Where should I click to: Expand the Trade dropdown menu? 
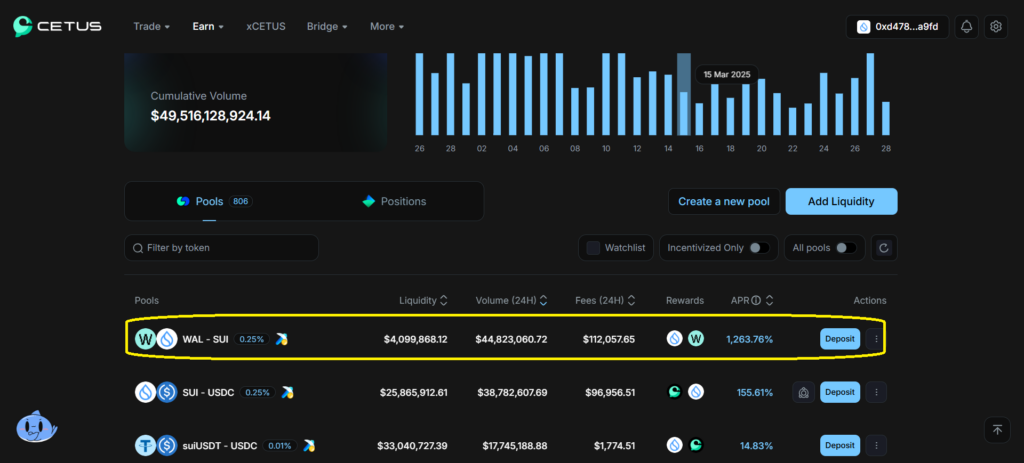pos(151,27)
